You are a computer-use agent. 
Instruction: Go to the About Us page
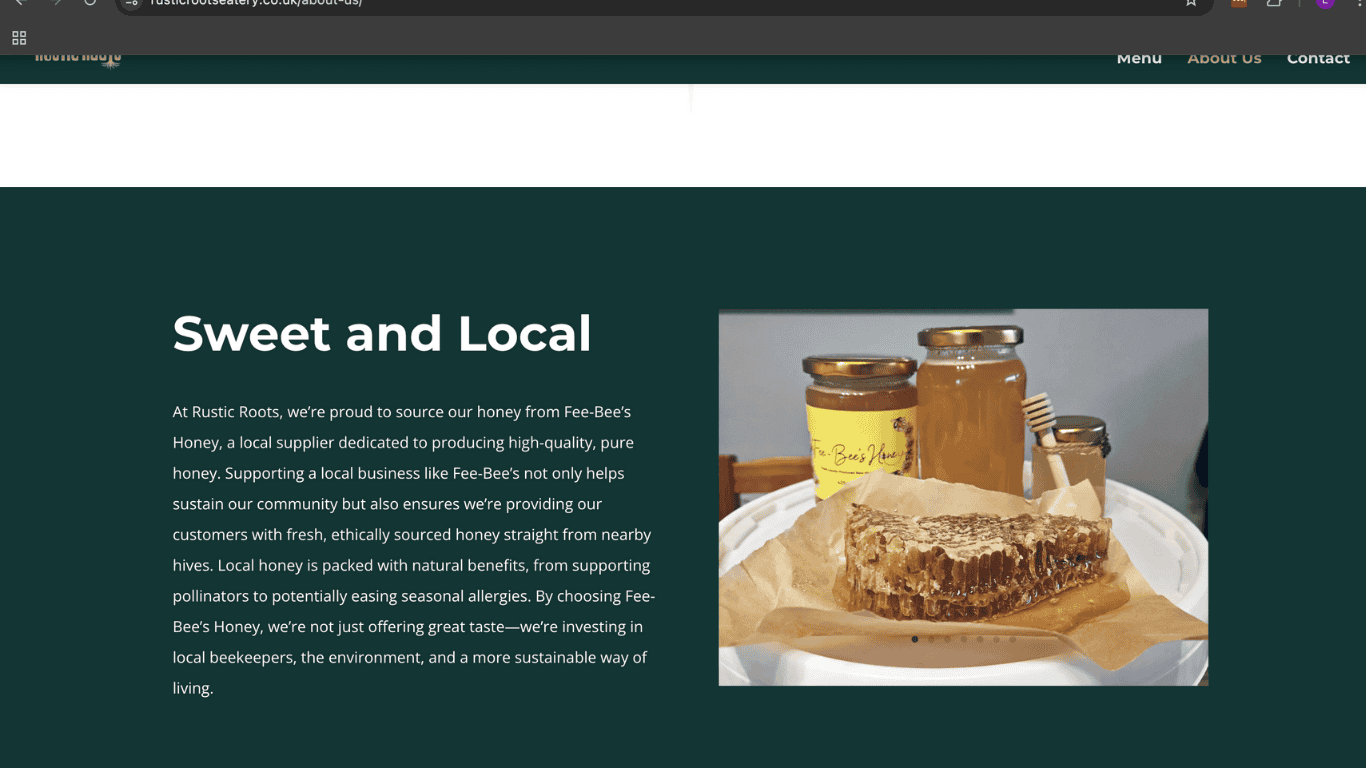1224,58
